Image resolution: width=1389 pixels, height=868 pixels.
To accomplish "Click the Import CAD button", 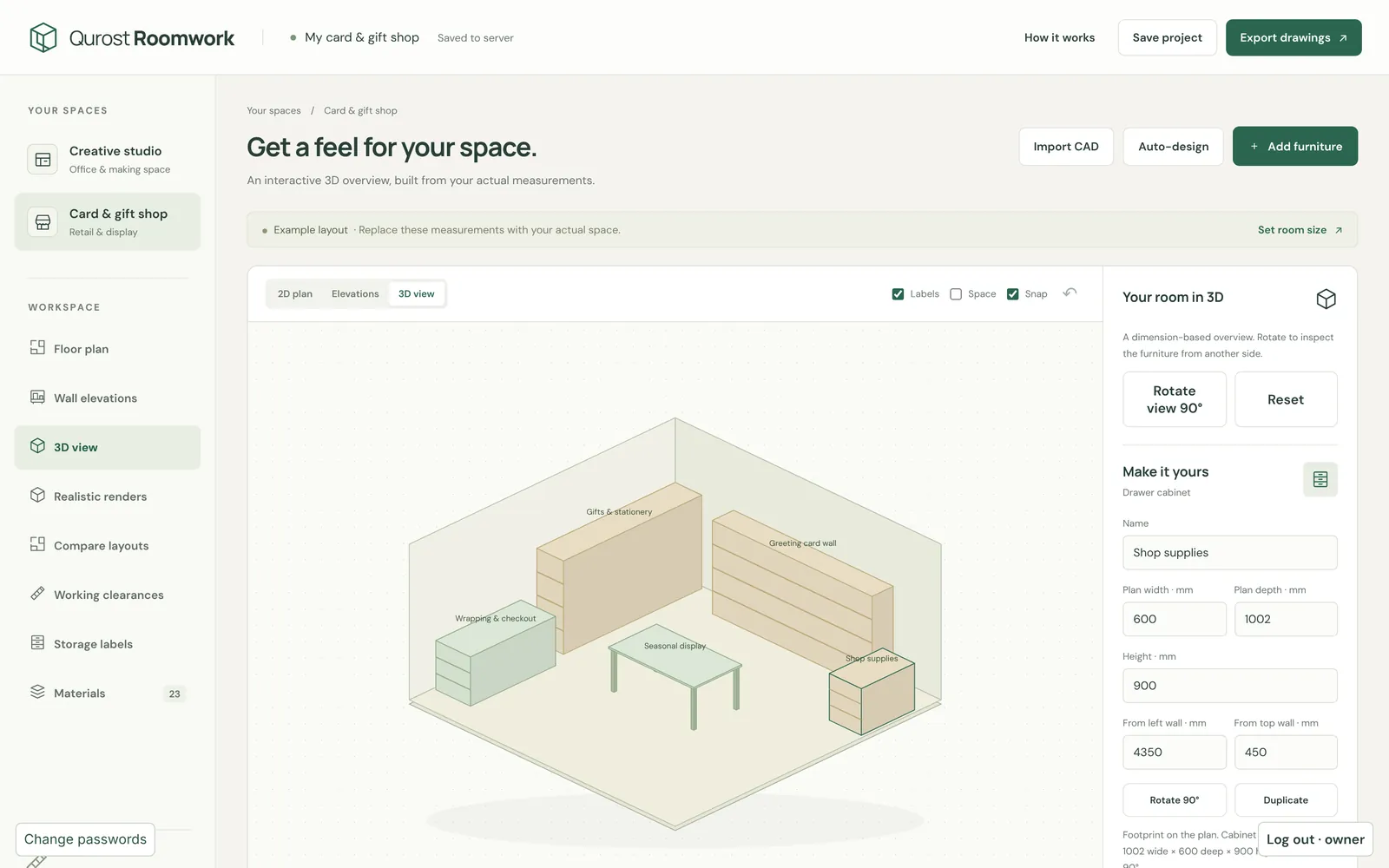I will [x=1066, y=147].
